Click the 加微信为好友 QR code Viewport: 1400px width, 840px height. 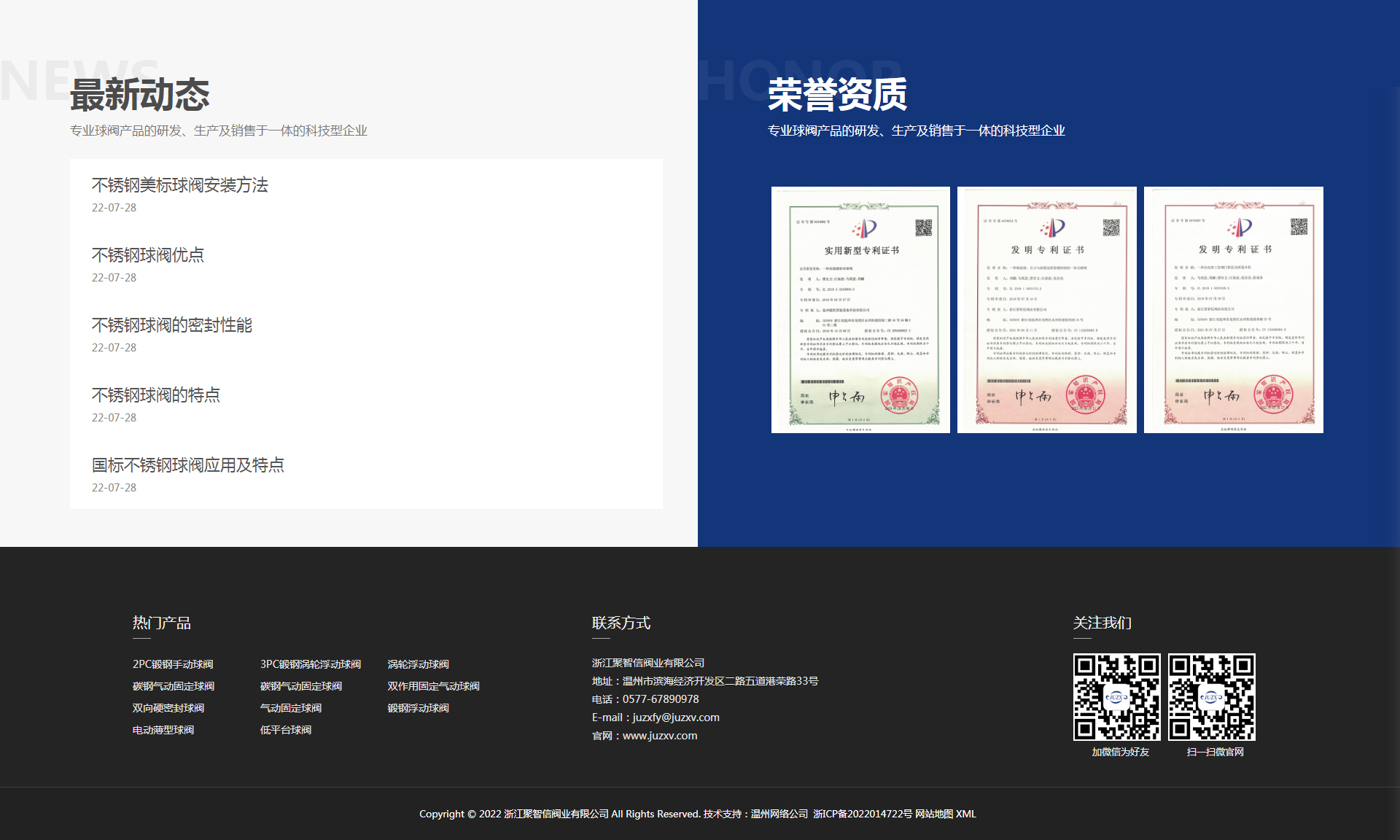pyautogui.click(x=1116, y=697)
